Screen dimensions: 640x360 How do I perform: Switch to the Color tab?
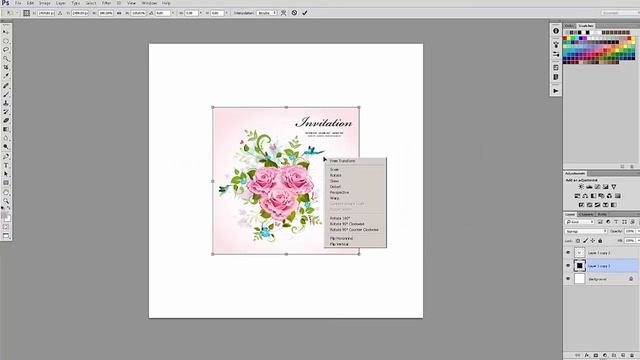(x=569, y=26)
